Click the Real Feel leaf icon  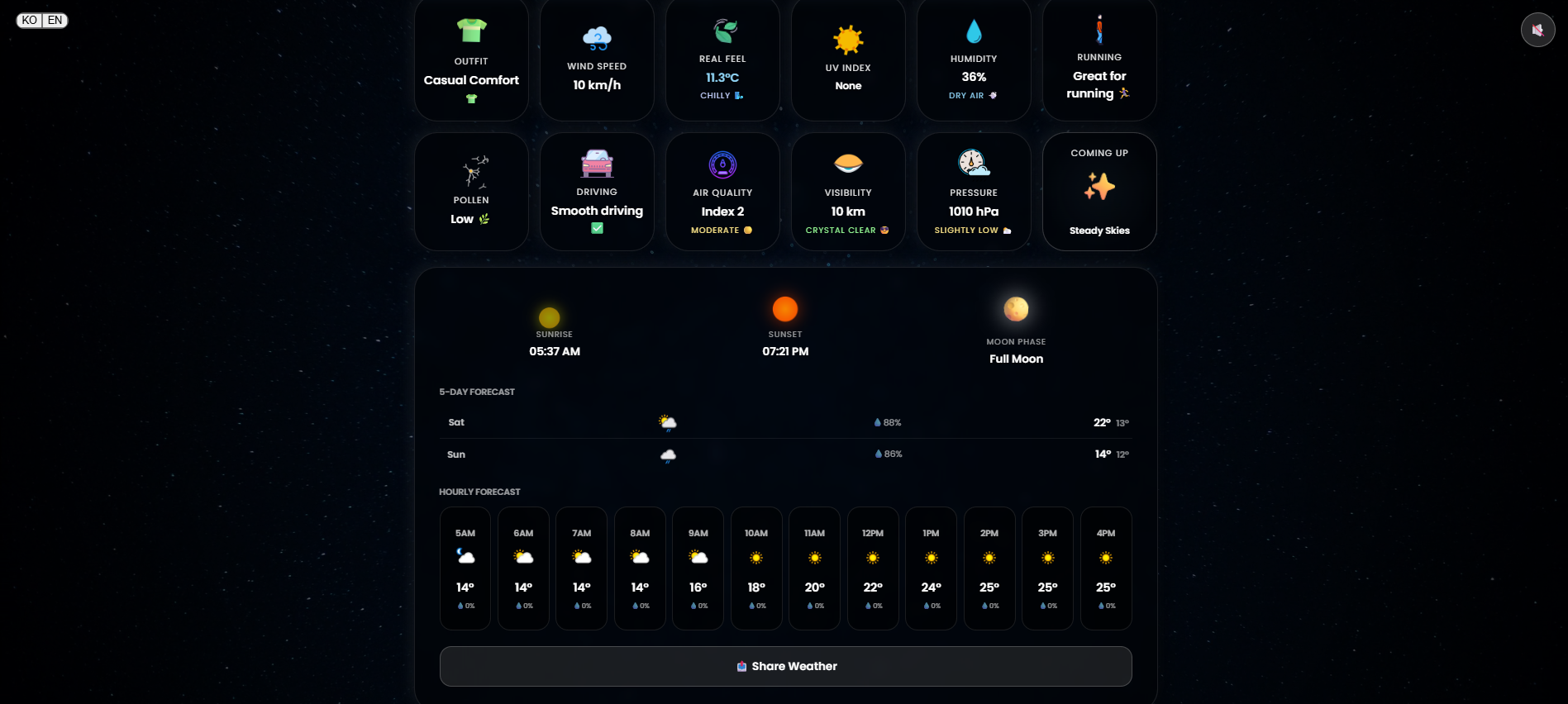pyautogui.click(x=724, y=31)
